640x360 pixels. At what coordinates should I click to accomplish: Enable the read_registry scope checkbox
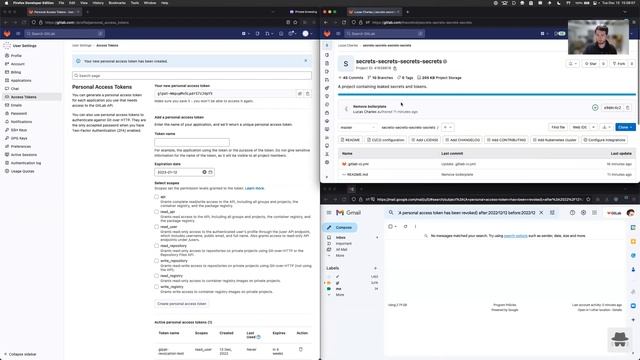pos(156,276)
